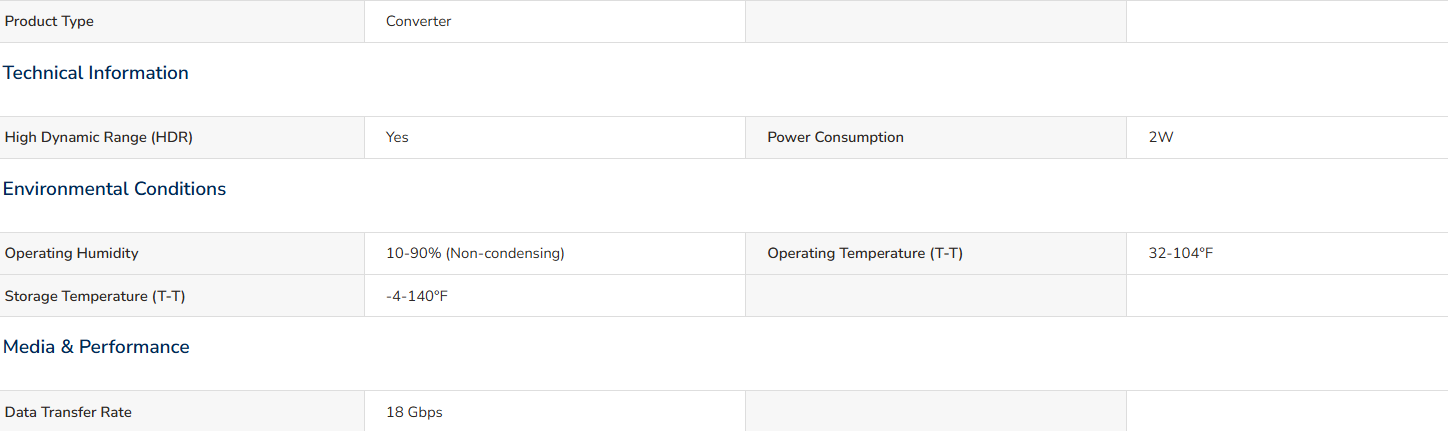
Task: Click the empty cell beside 18 Gbps
Action: coord(936,411)
